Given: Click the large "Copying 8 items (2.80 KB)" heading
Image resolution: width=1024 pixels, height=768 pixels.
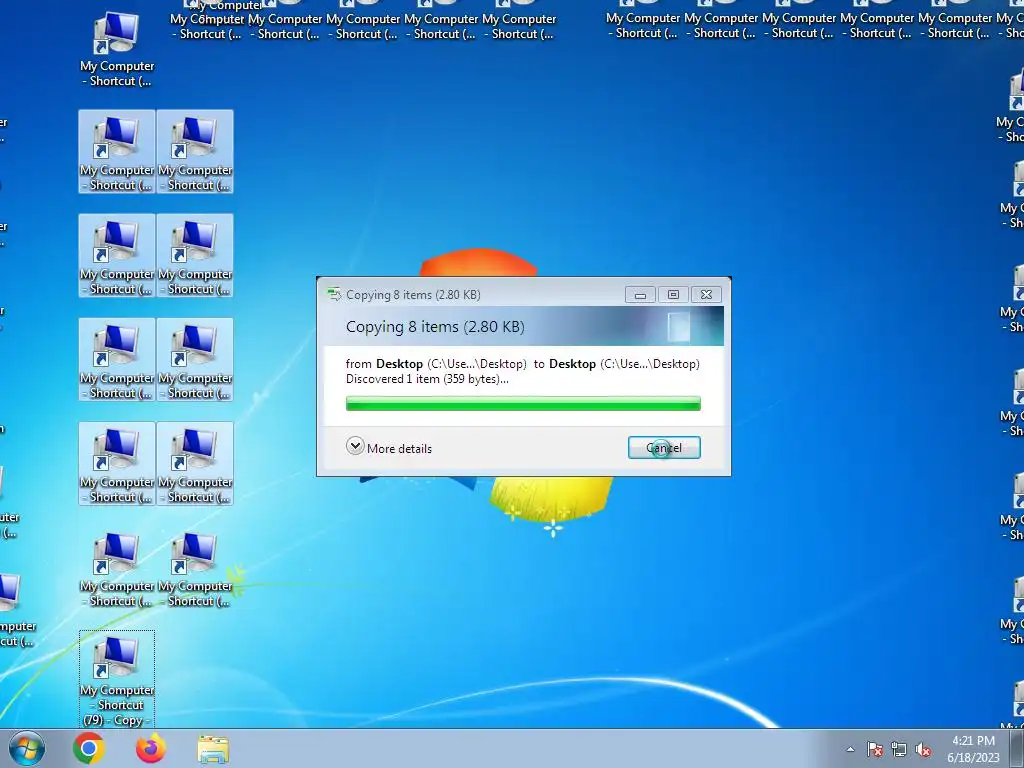Looking at the screenshot, I should point(435,327).
